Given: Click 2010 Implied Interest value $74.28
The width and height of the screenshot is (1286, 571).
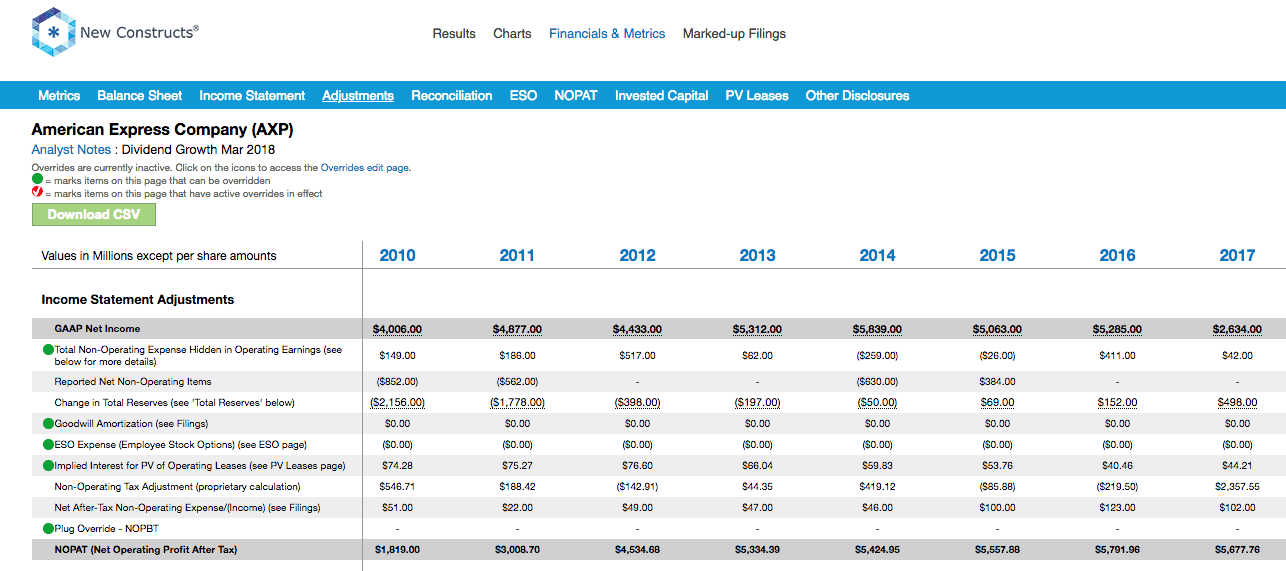Looking at the screenshot, I should click(x=397, y=466).
